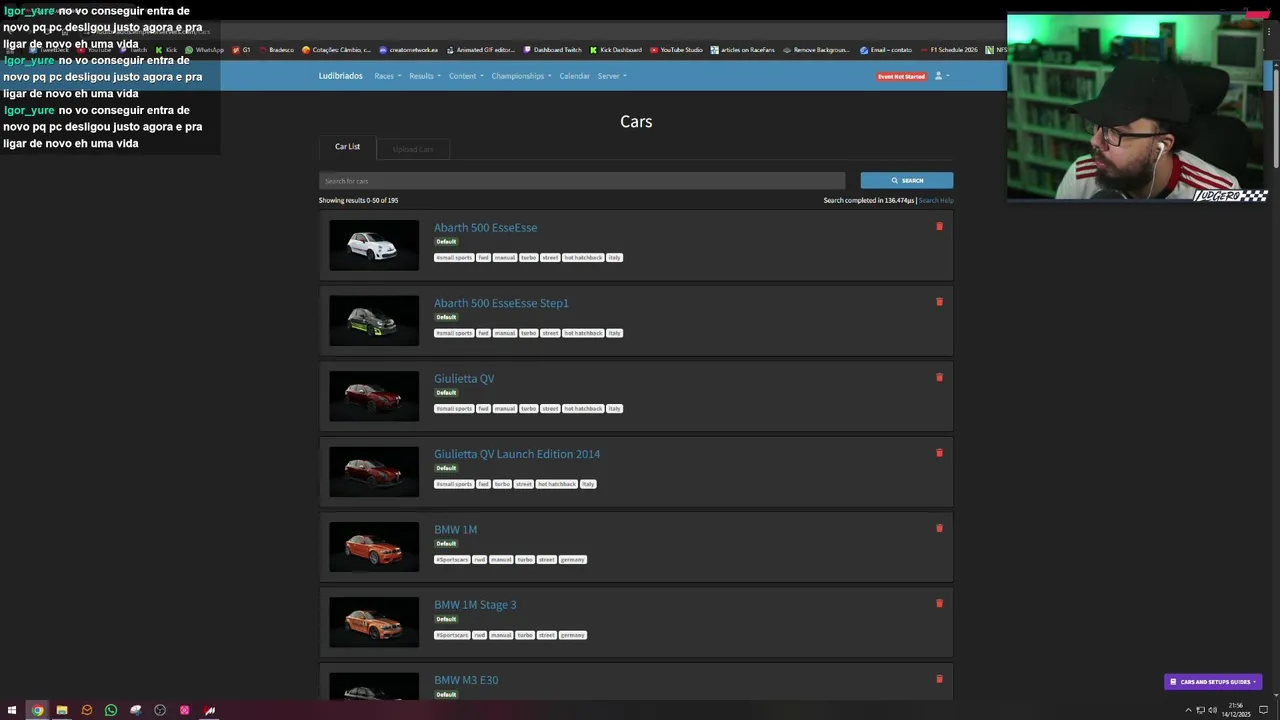Open the BMW M3 E30 link

[x=466, y=680]
